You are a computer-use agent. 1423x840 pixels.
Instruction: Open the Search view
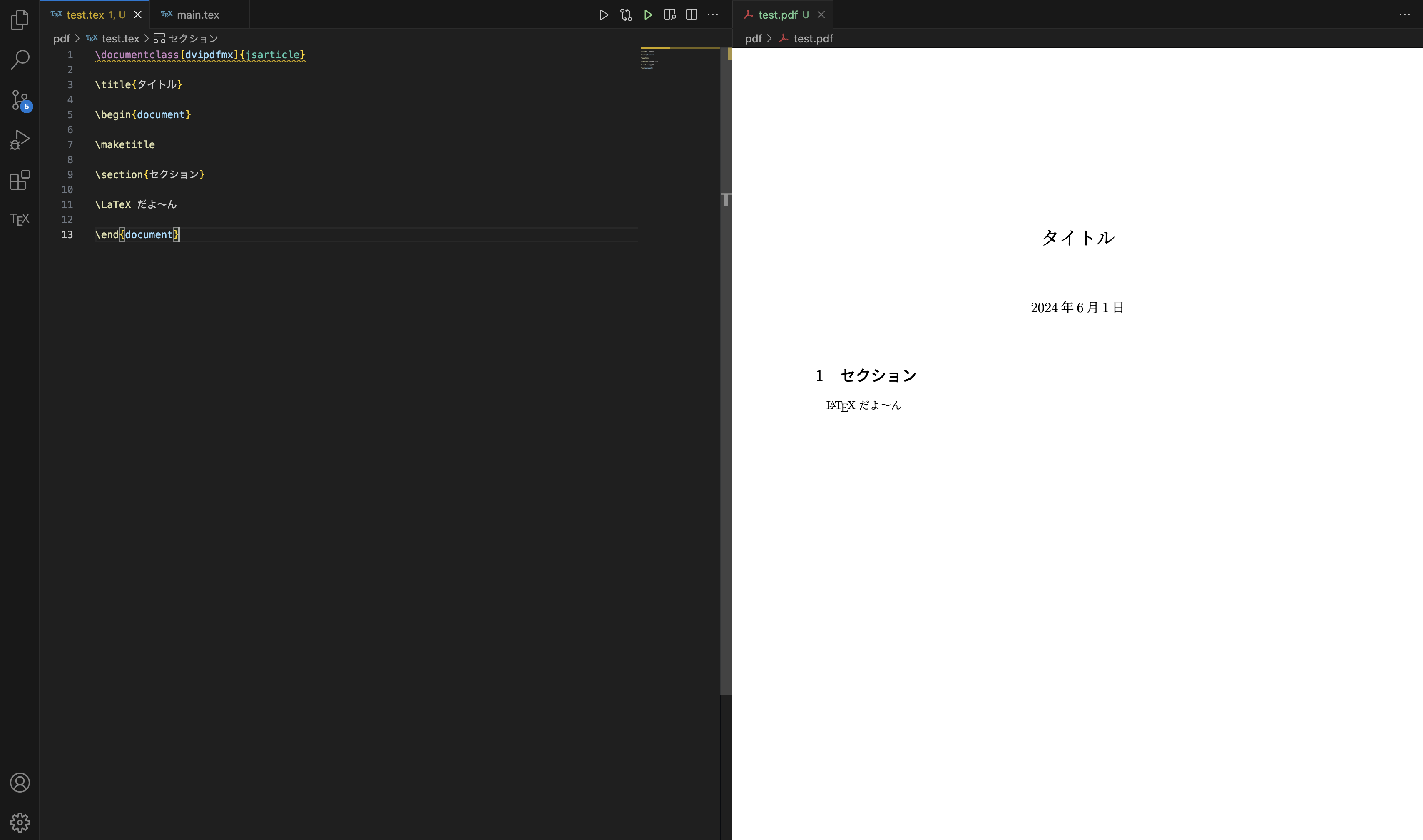(20, 60)
